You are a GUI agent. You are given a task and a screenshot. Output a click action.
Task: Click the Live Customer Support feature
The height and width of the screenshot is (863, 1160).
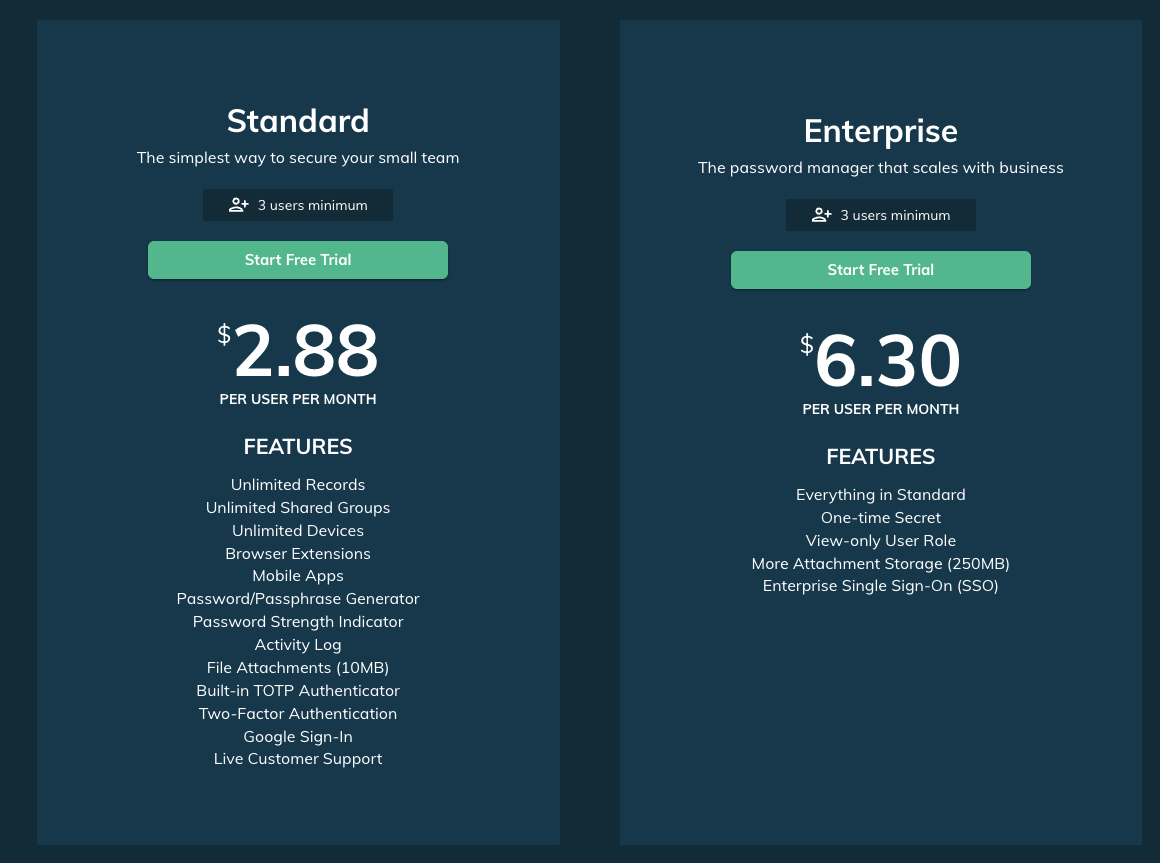pyautogui.click(x=298, y=759)
